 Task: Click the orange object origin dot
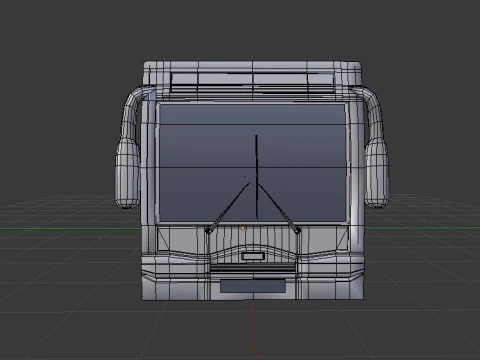point(243,228)
